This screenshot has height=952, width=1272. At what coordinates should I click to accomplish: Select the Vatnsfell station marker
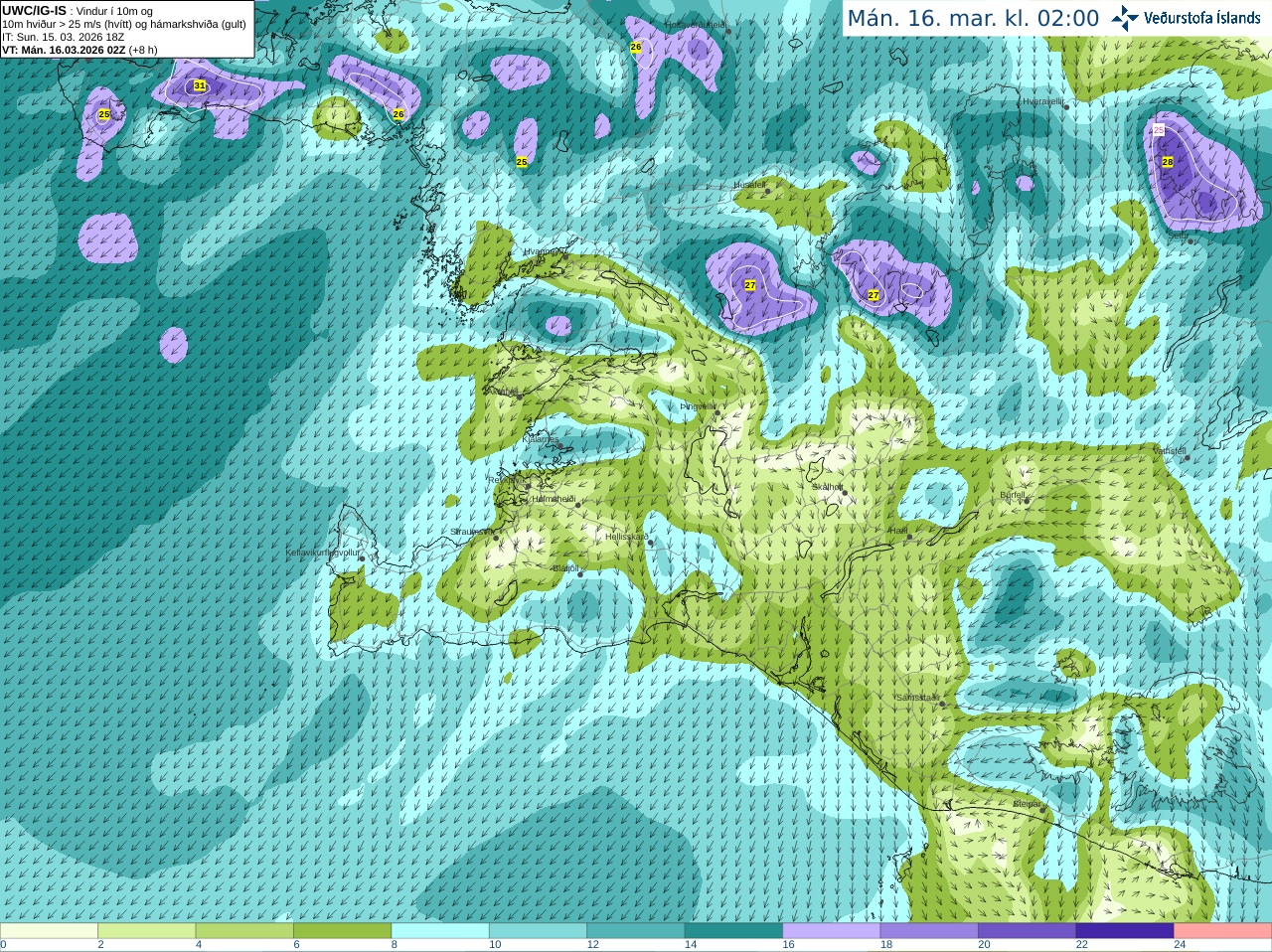1185,457
